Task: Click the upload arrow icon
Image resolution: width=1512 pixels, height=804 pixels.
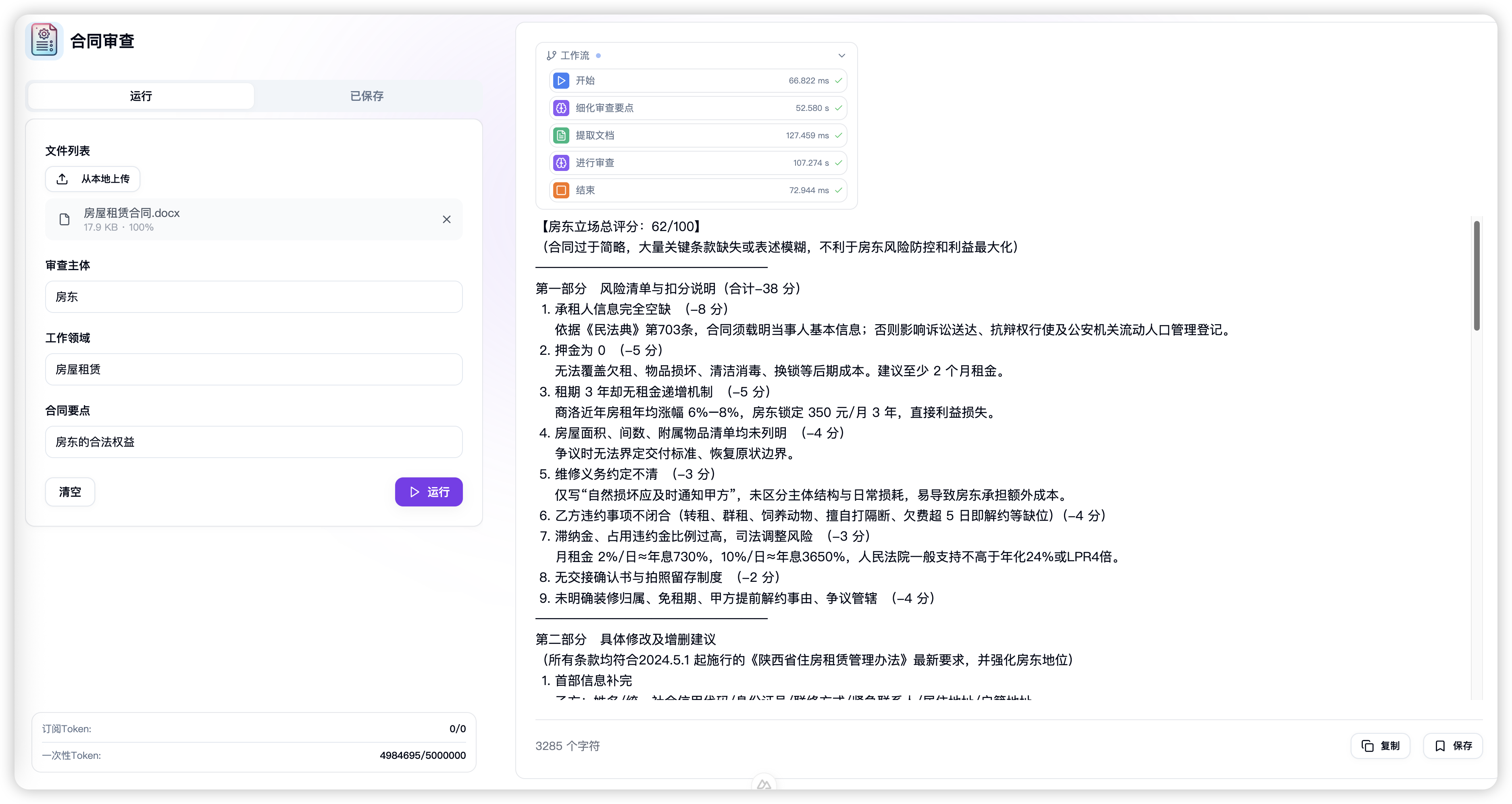Action: tap(62, 179)
